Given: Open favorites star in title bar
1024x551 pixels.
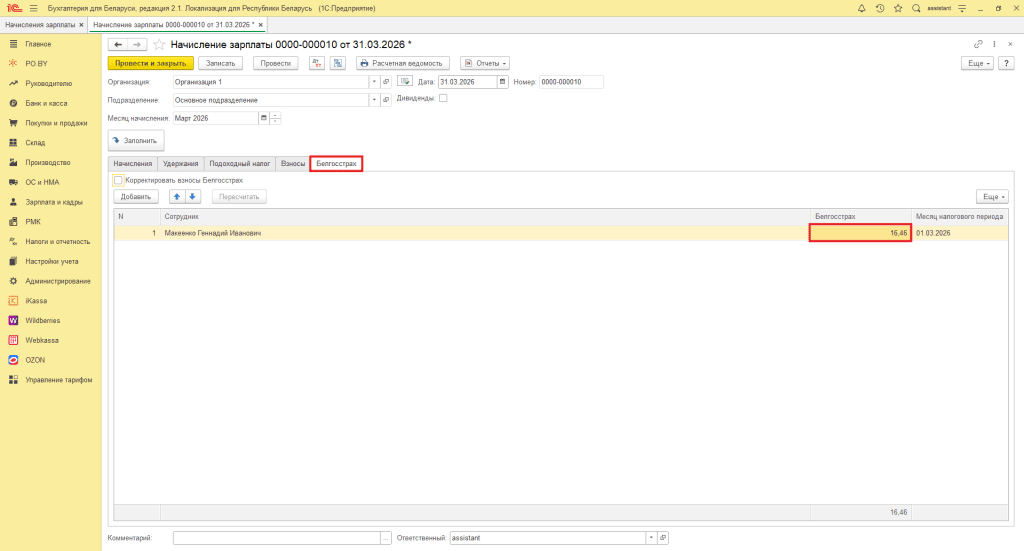Looking at the screenshot, I should point(898,8).
